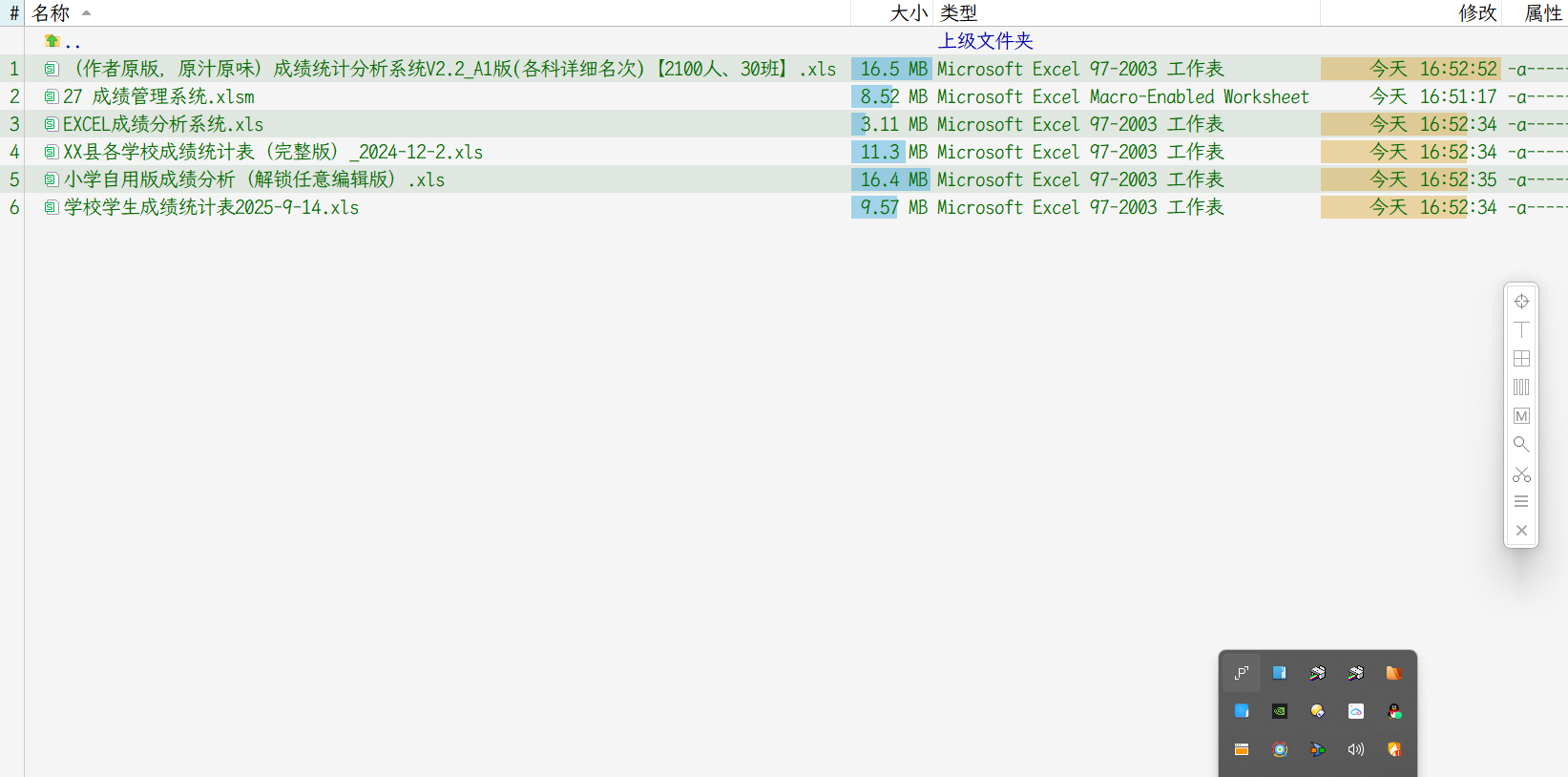Click the T-shaped text icon in floating toolbar

pyautogui.click(x=1521, y=330)
